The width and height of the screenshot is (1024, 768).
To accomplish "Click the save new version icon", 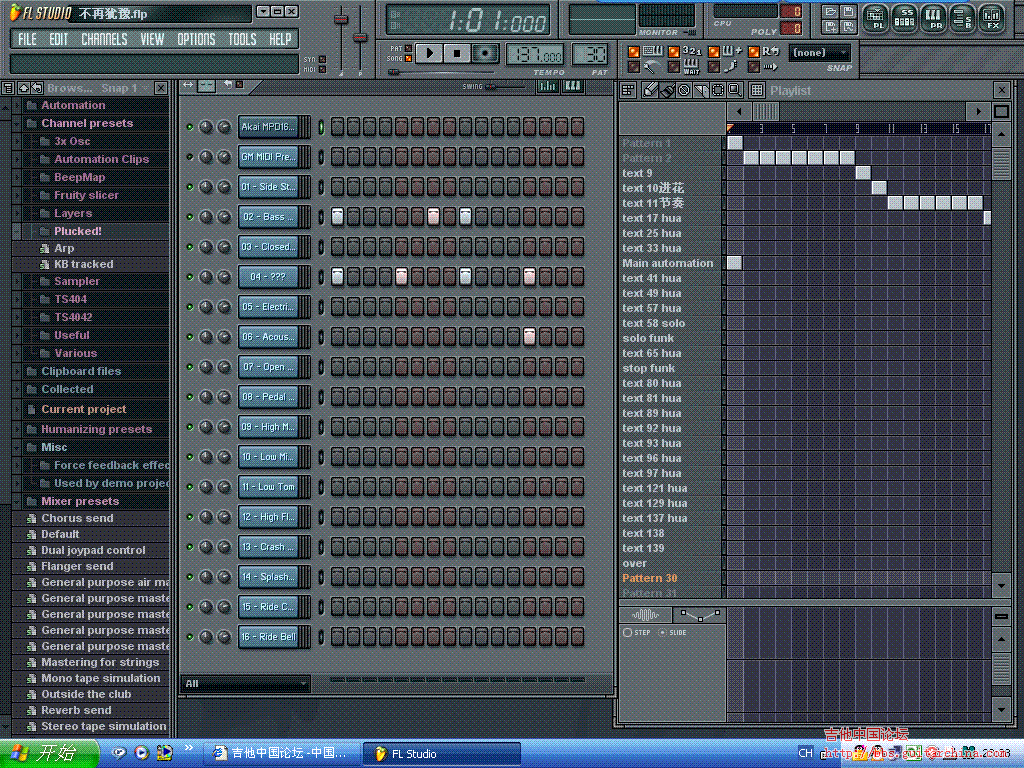I will point(830,27).
